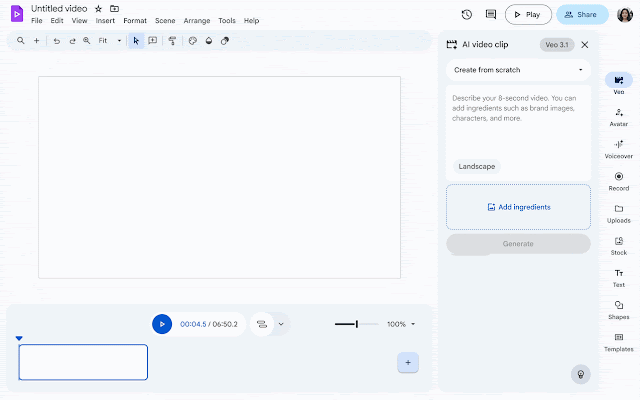Expand the Create from scratch dropdown
The image size is (640, 400).
(x=518, y=70)
